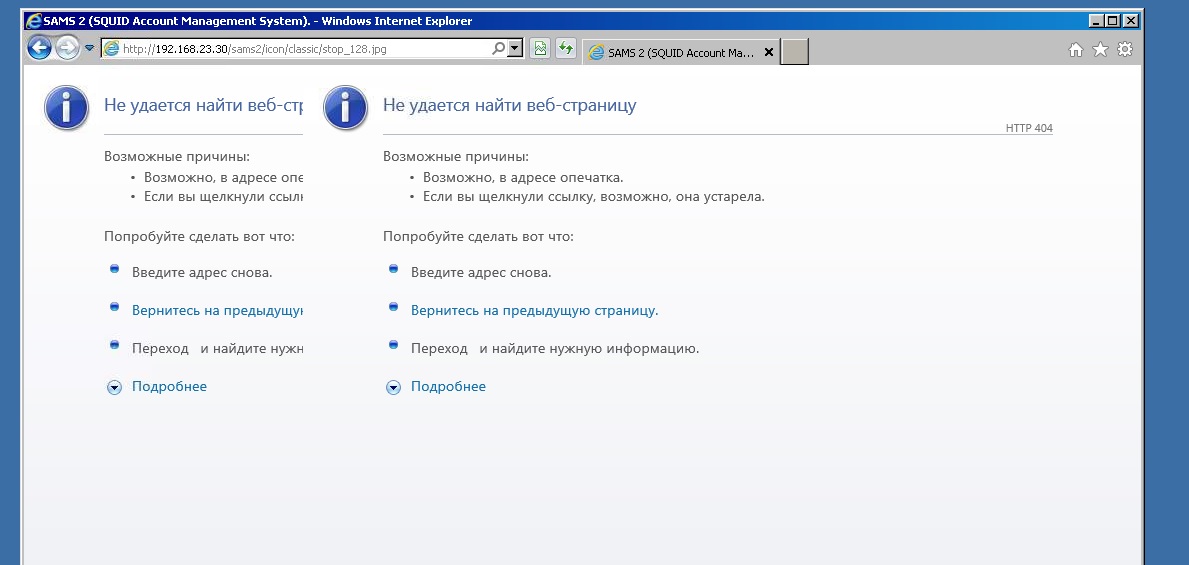Close the Internet Explorer window
Screen dimensions: 1189x565
[x=1131, y=20]
